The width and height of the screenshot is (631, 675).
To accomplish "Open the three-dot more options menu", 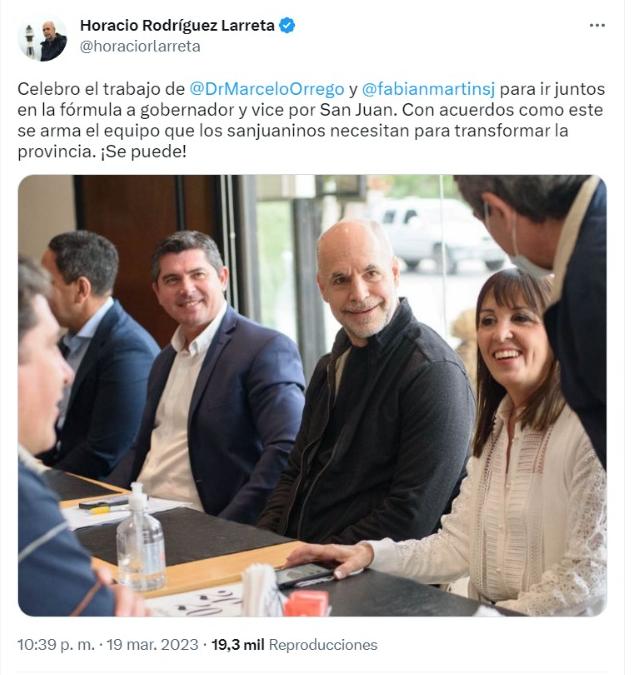I will [x=597, y=26].
